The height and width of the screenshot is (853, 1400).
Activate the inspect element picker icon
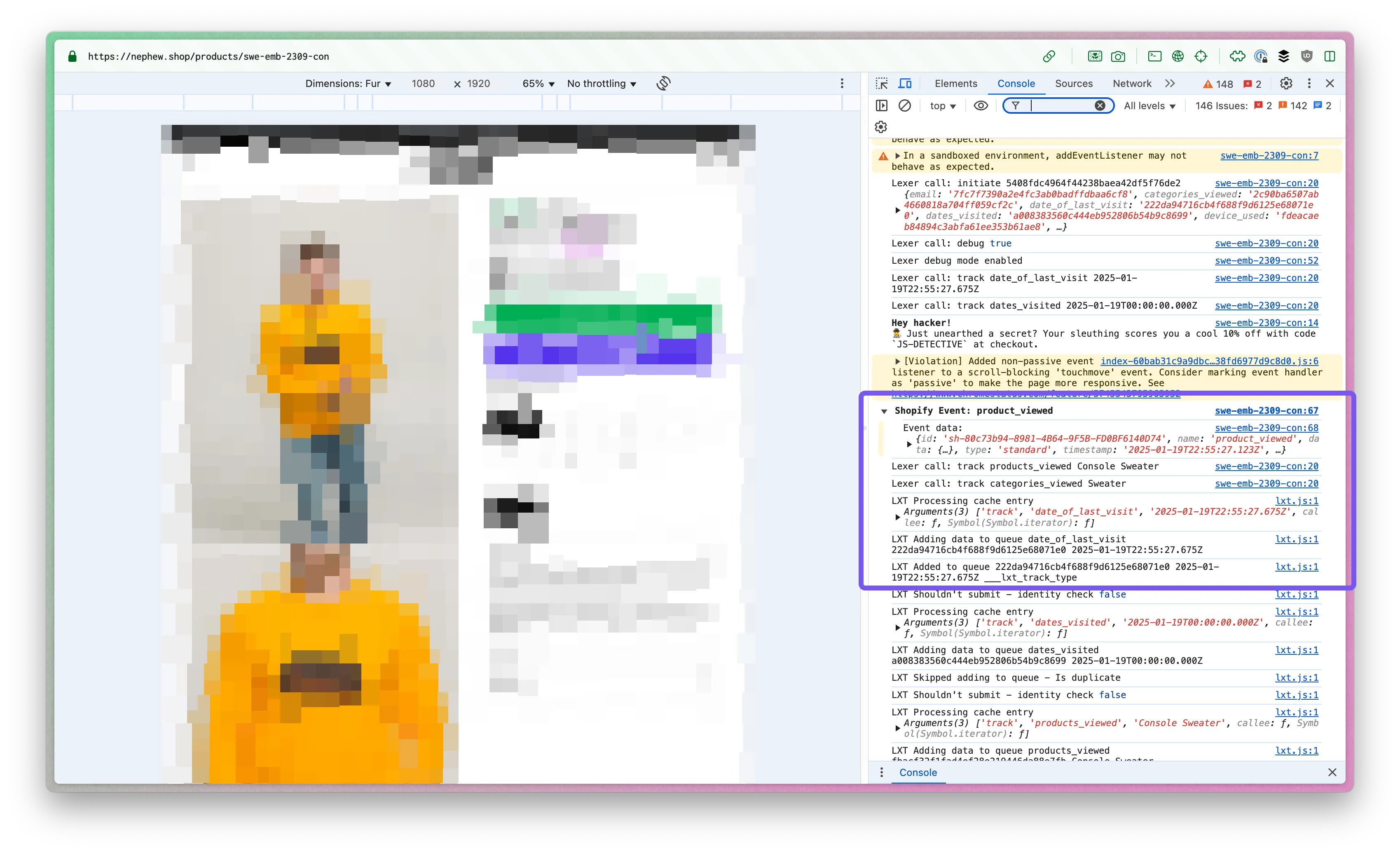881,84
